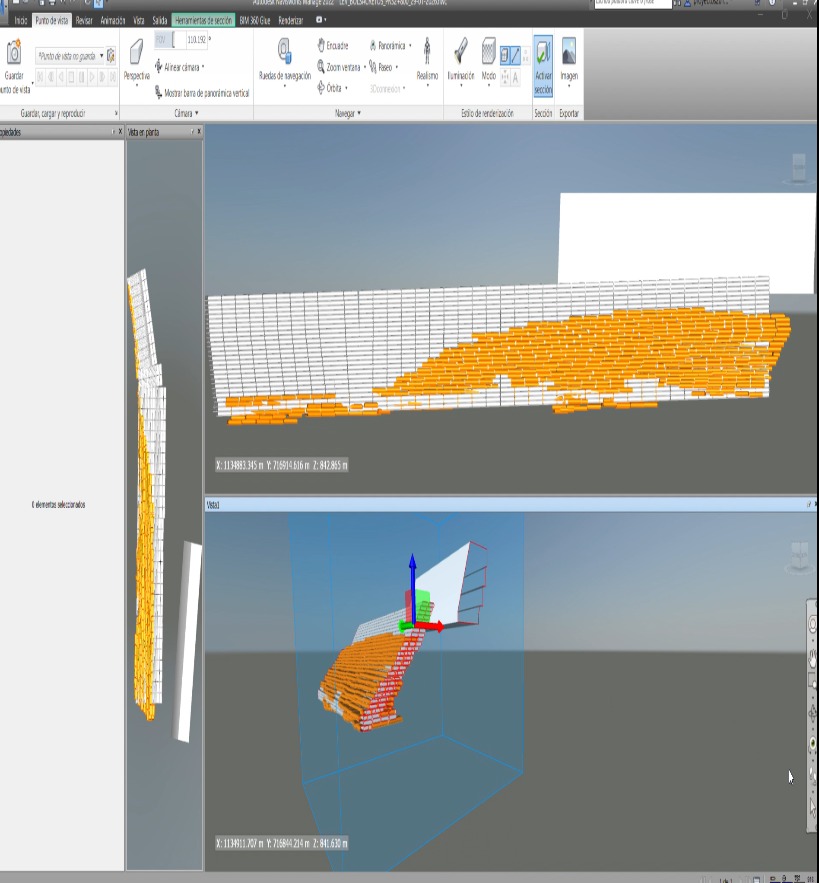Close the Vista en planta panel
The image size is (819, 883).
click(x=199, y=131)
